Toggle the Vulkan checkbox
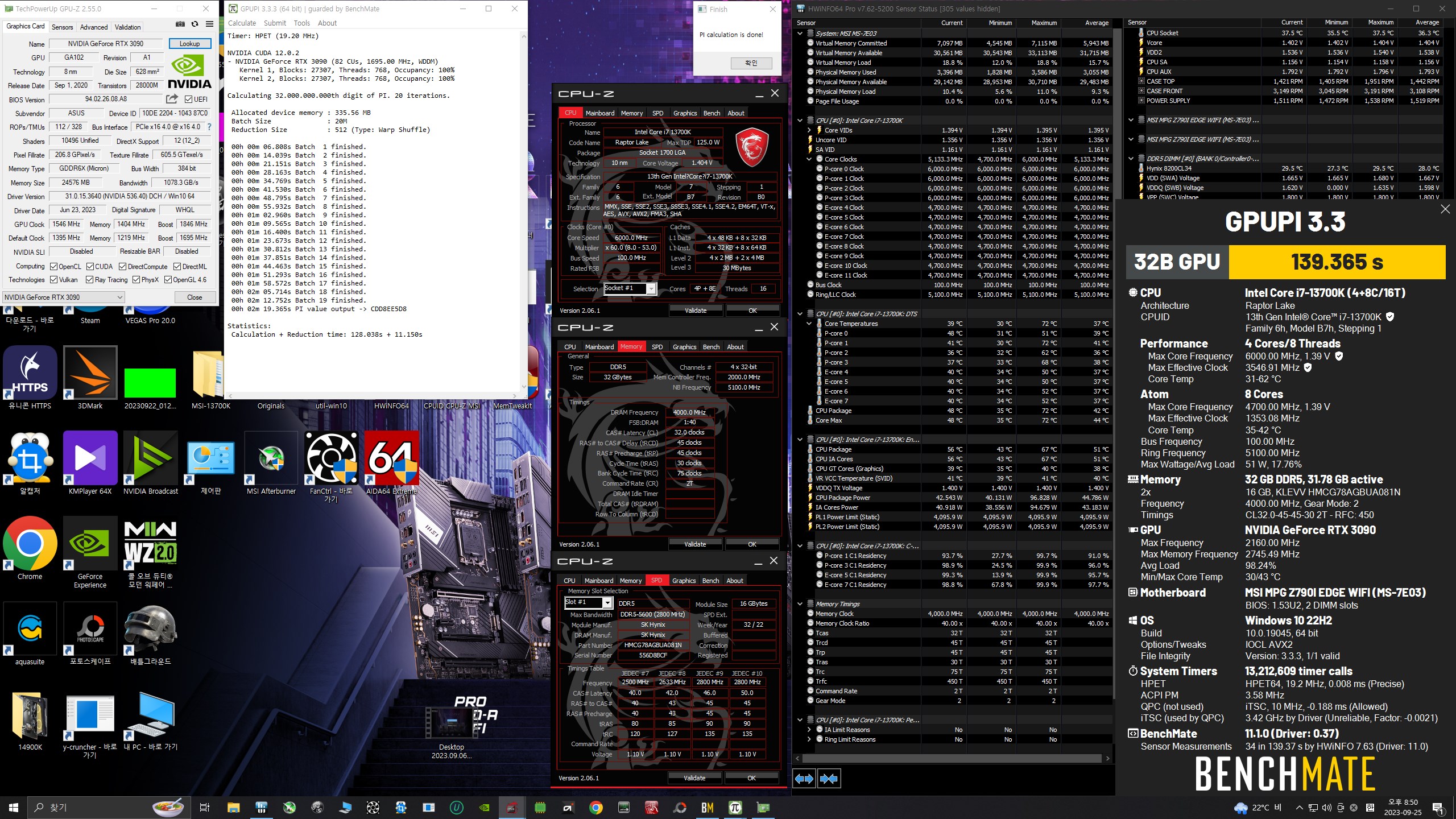1456x819 pixels. point(53,279)
